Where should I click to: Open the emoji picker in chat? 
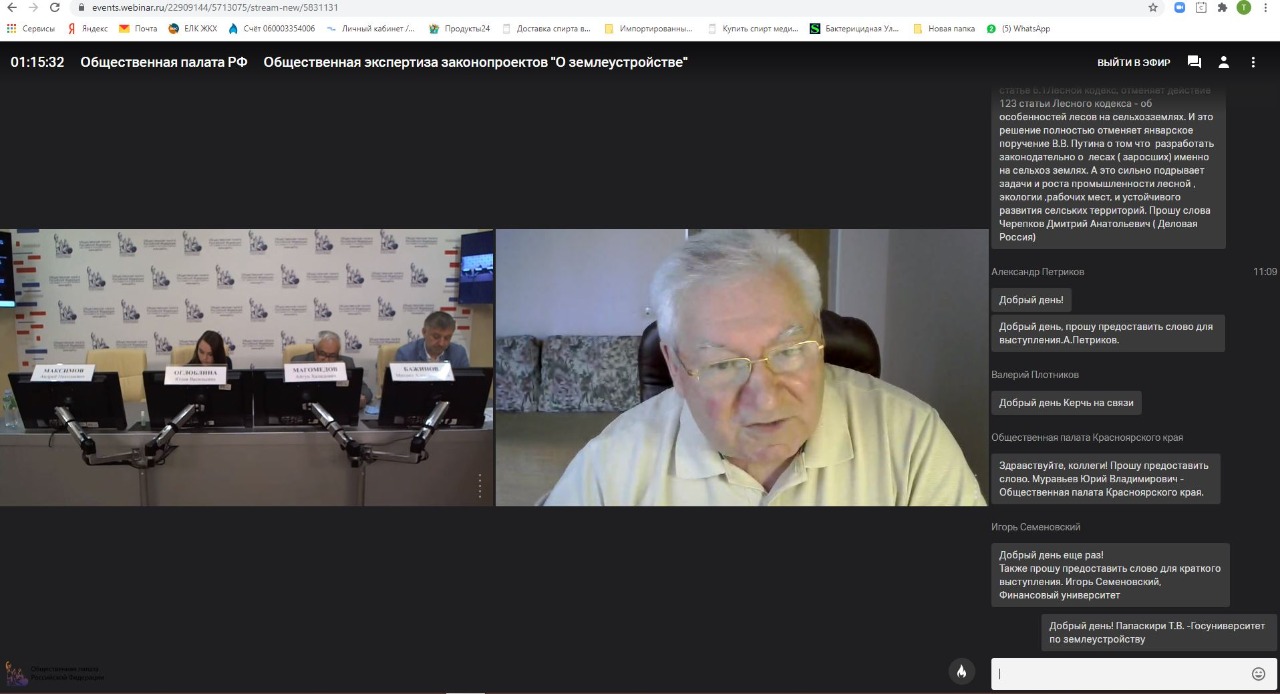pyautogui.click(x=1258, y=674)
